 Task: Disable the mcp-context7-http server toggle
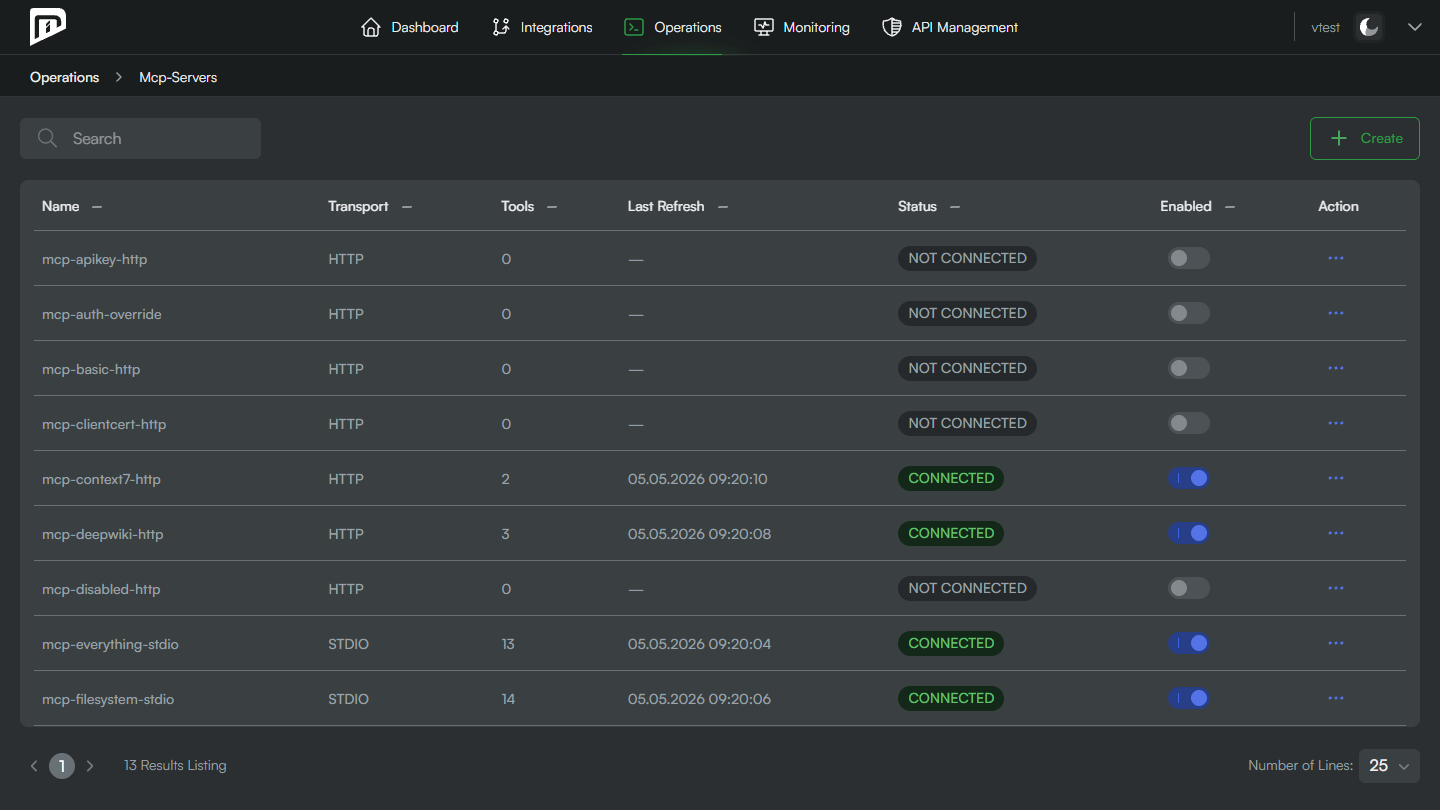point(1189,478)
